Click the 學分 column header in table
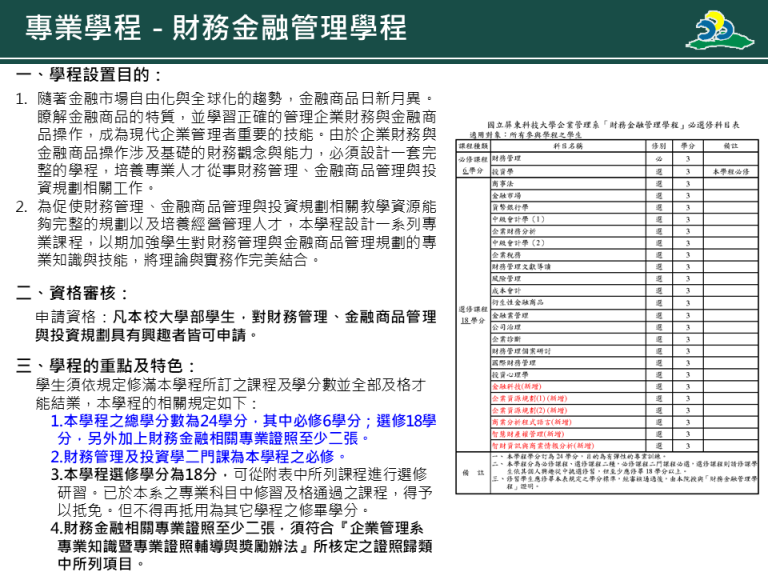Viewport: 768px width, 576px height. coord(687,146)
